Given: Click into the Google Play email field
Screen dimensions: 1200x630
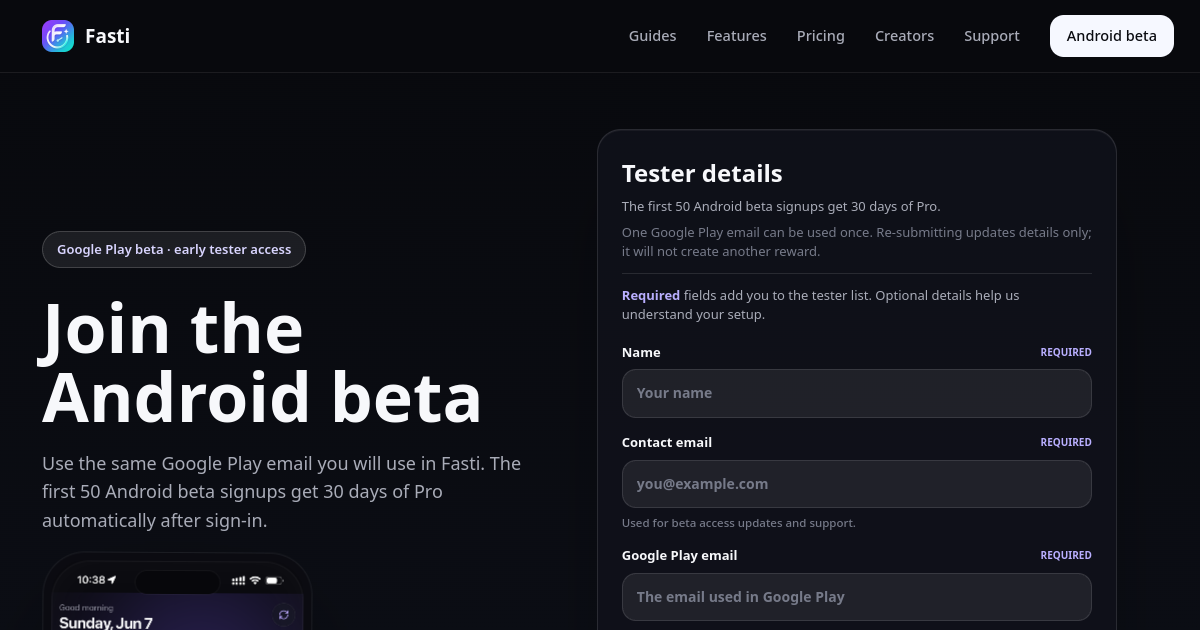Looking at the screenshot, I should [x=857, y=597].
